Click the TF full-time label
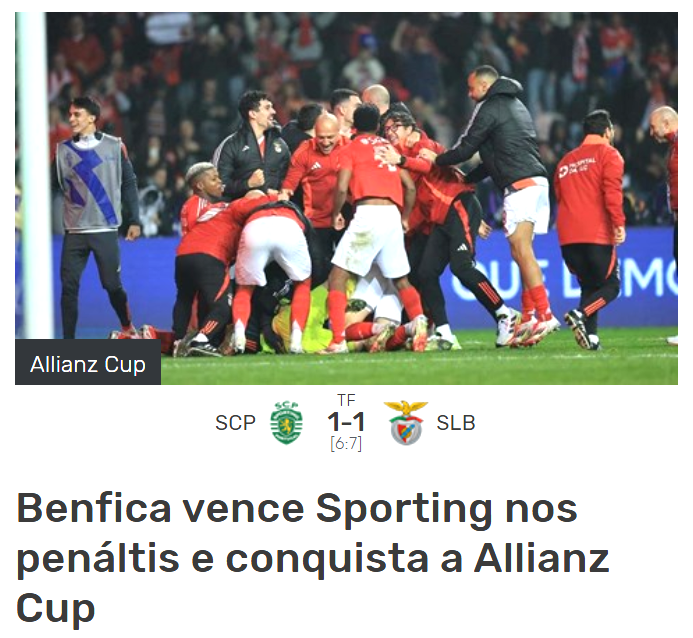This screenshot has width=693, height=638. (x=346, y=400)
